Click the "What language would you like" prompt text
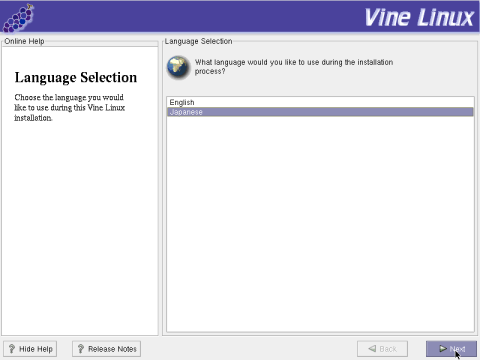The width and height of the screenshot is (480, 360). [294, 67]
